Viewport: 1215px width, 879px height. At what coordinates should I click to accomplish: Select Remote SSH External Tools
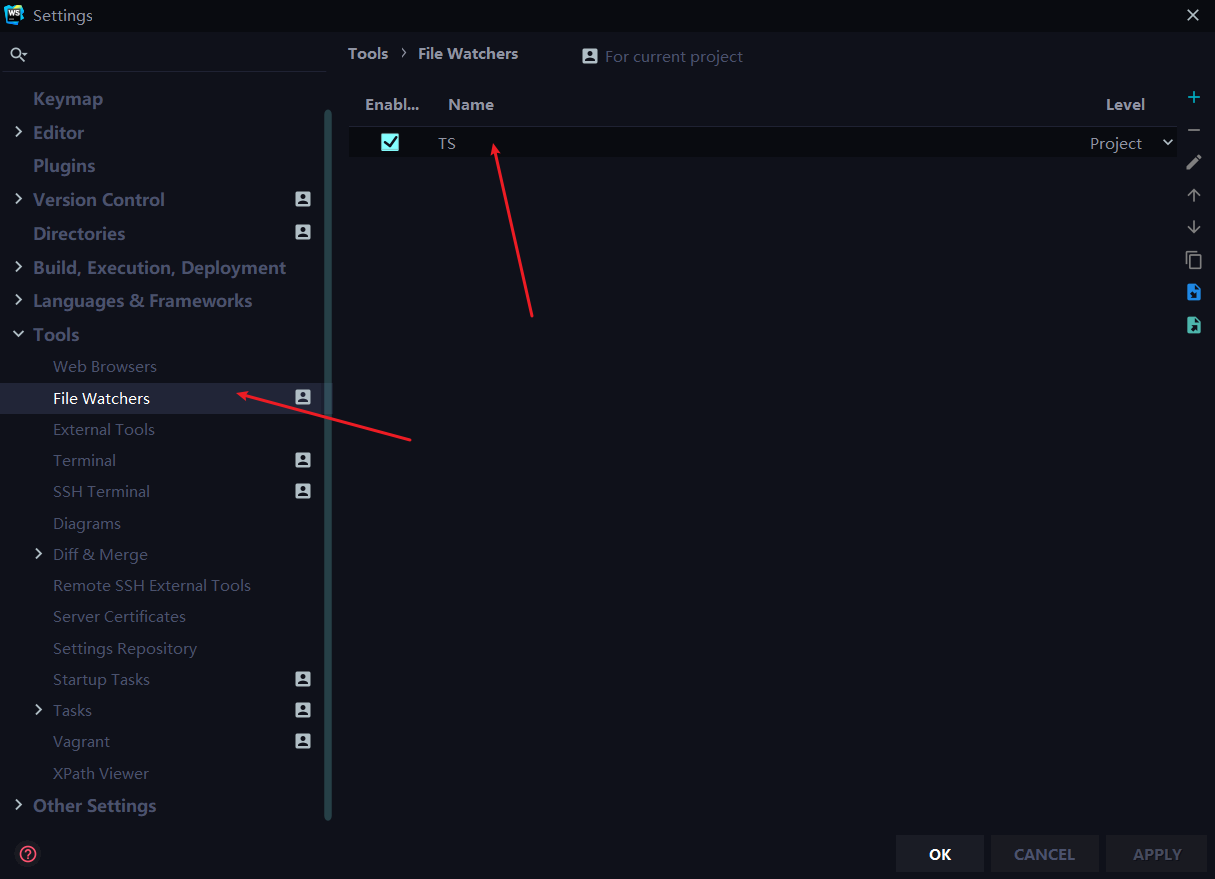[x=152, y=585]
